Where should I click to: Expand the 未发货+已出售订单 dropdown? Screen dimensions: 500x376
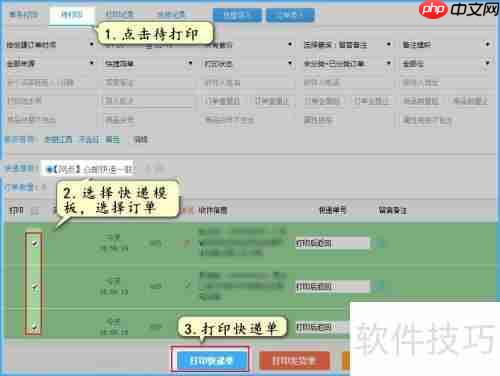point(347,63)
